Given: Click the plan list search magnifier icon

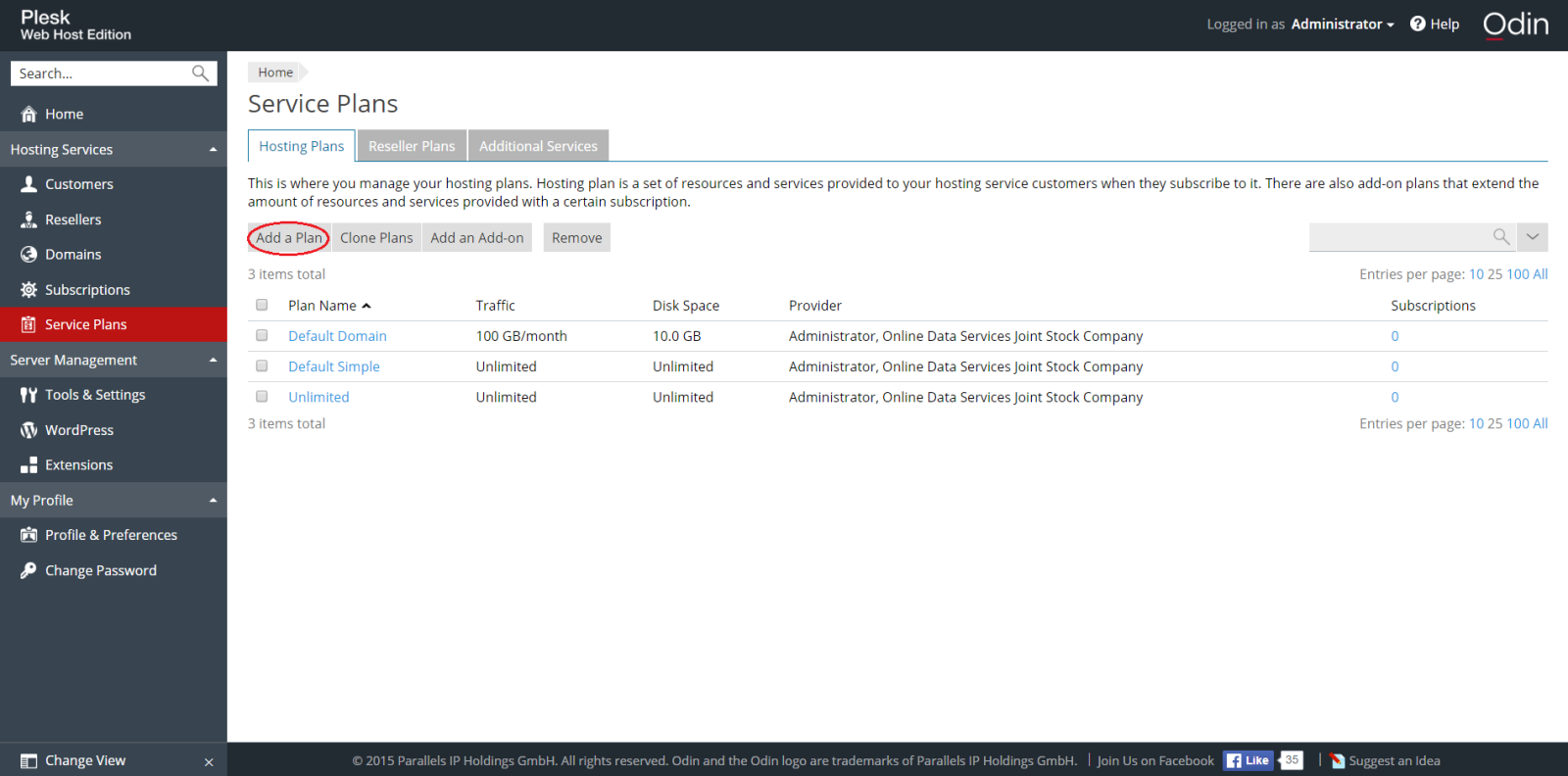Looking at the screenshot, I should (x=1500, y=237).
